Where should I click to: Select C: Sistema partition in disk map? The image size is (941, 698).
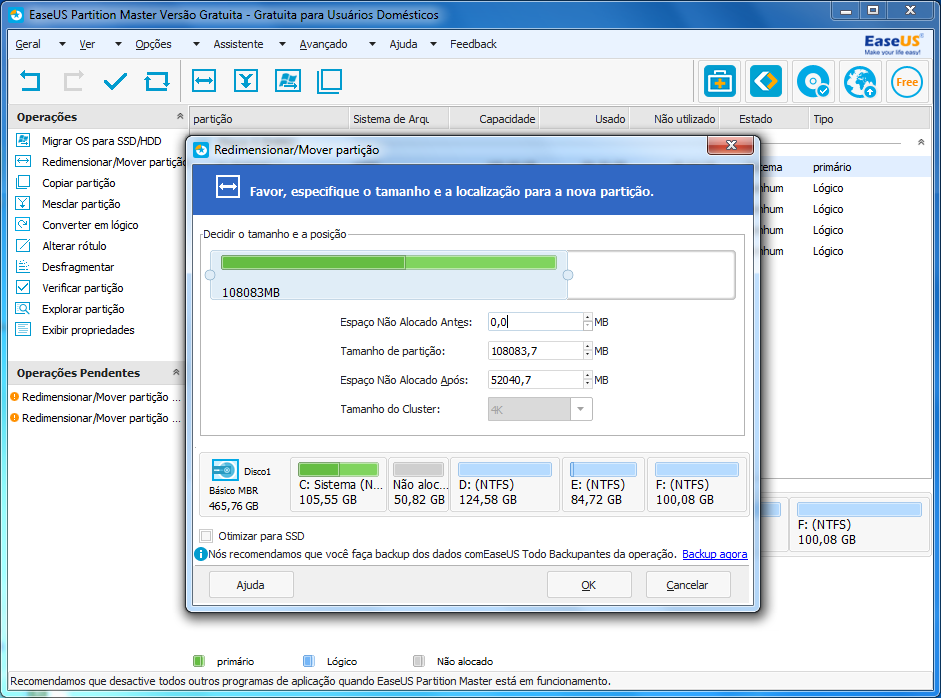point(338,485)
